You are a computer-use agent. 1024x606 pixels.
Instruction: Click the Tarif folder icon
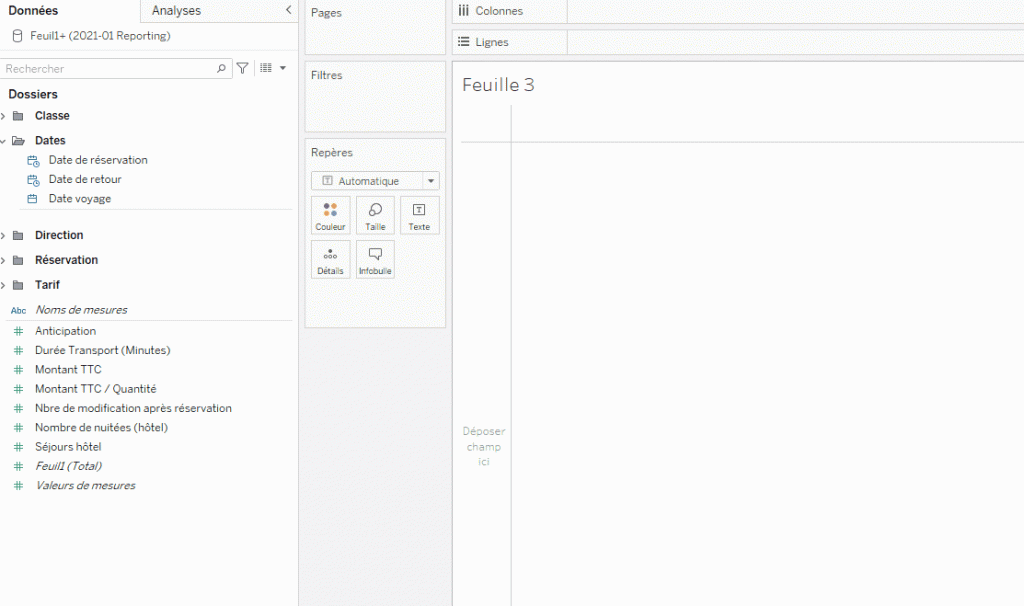18,285
